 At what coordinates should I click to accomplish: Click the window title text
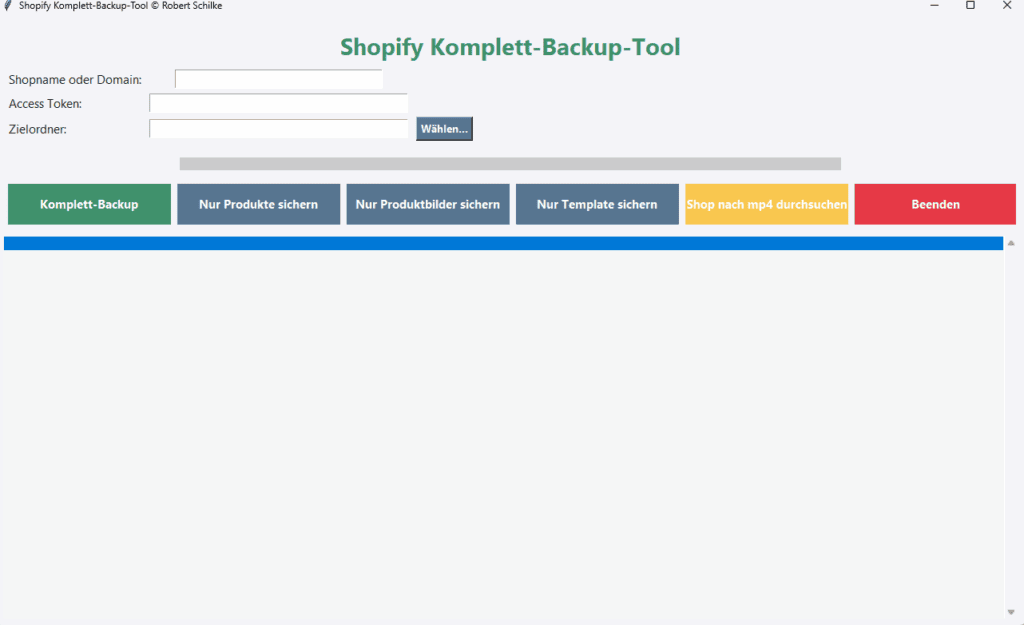[120, 6]
